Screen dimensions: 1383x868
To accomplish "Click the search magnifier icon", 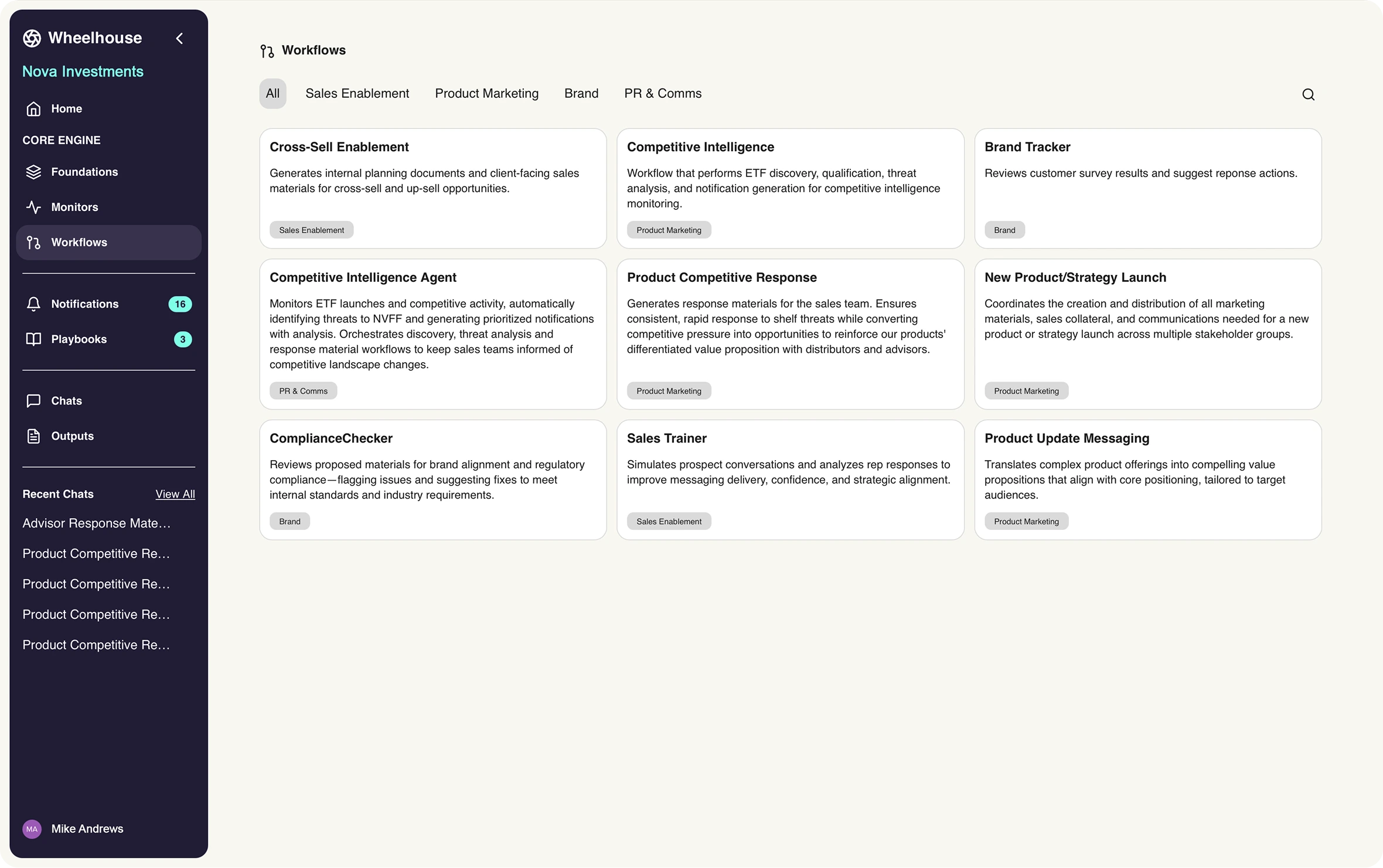I will pyautogui.click(x=1308, y=94).
